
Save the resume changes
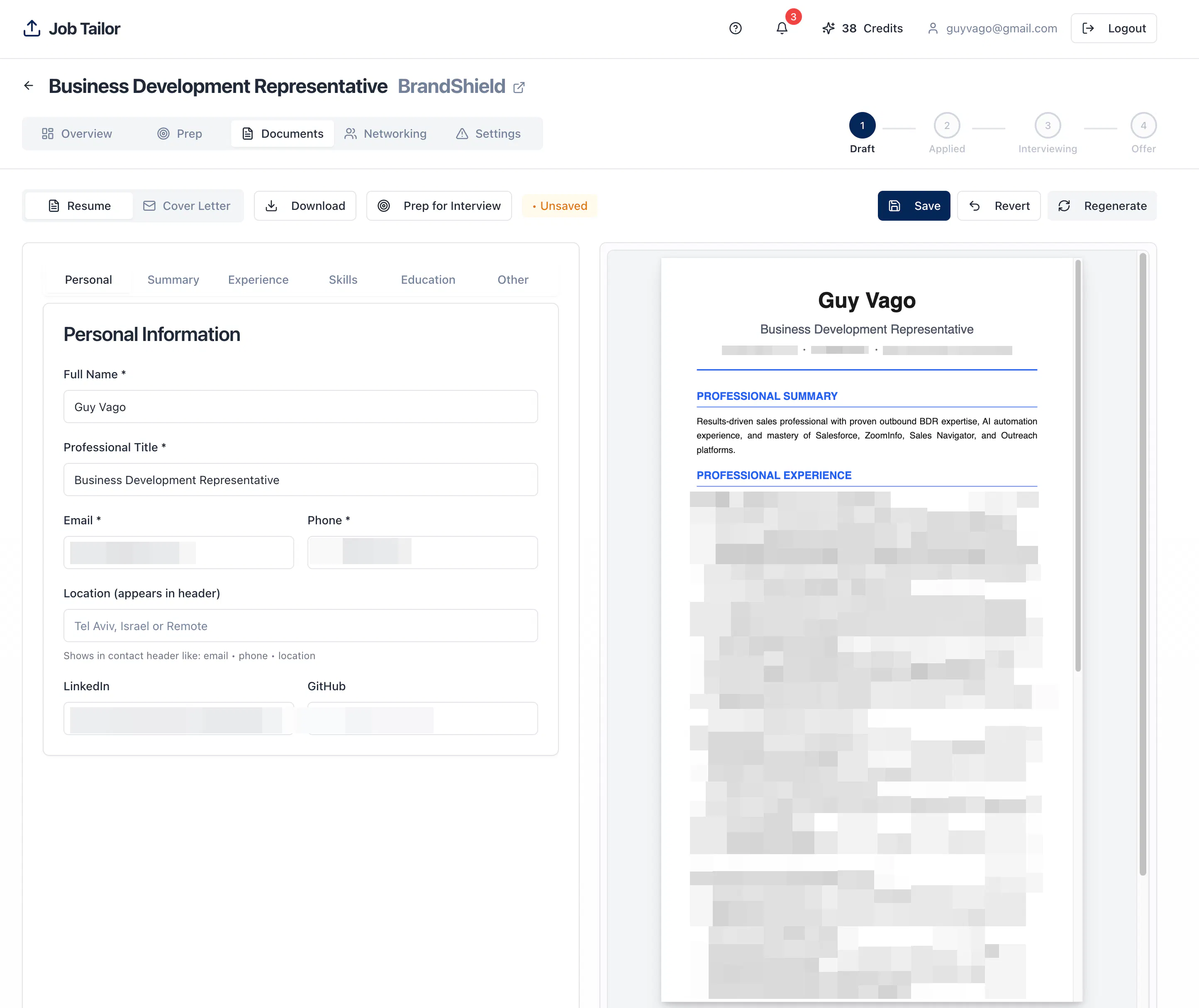[914, 206]
